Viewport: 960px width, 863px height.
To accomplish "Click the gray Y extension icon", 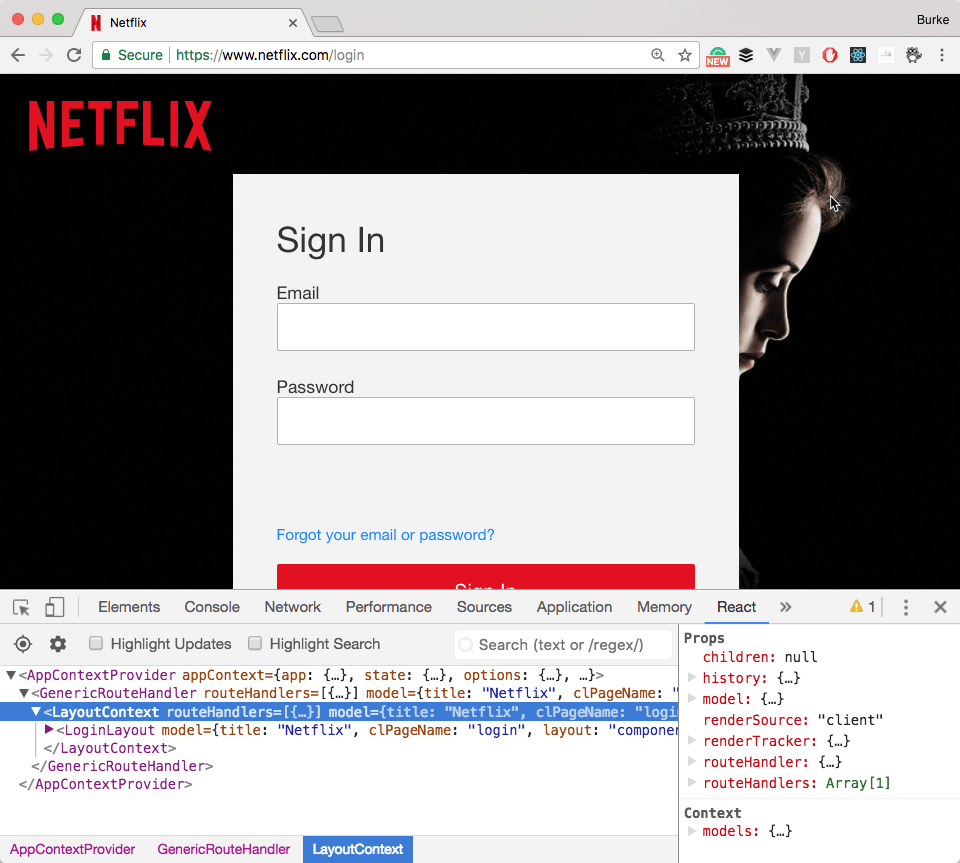I will pos(801,56).
